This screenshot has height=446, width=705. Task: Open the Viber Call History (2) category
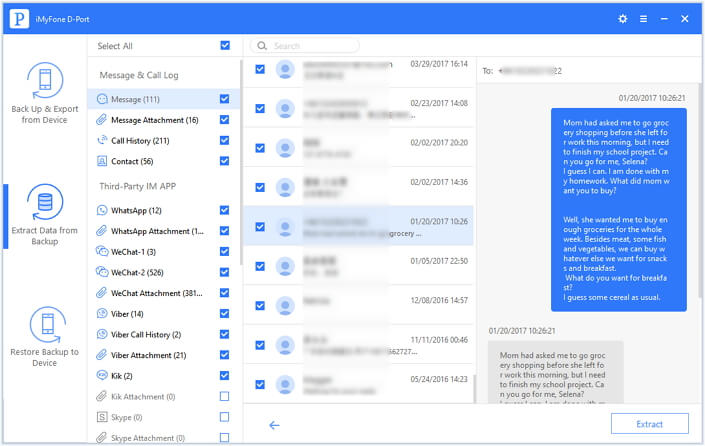click(164, 334)
